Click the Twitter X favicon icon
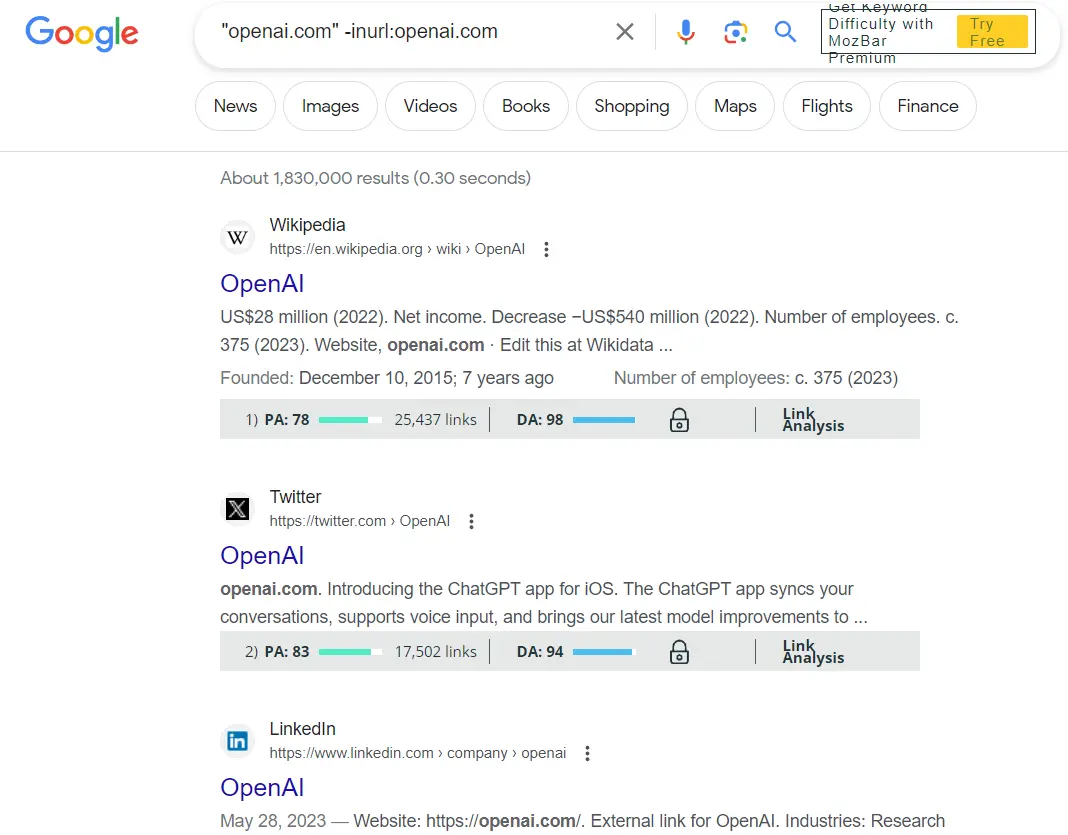1068x835 pixels. (237, 509)
